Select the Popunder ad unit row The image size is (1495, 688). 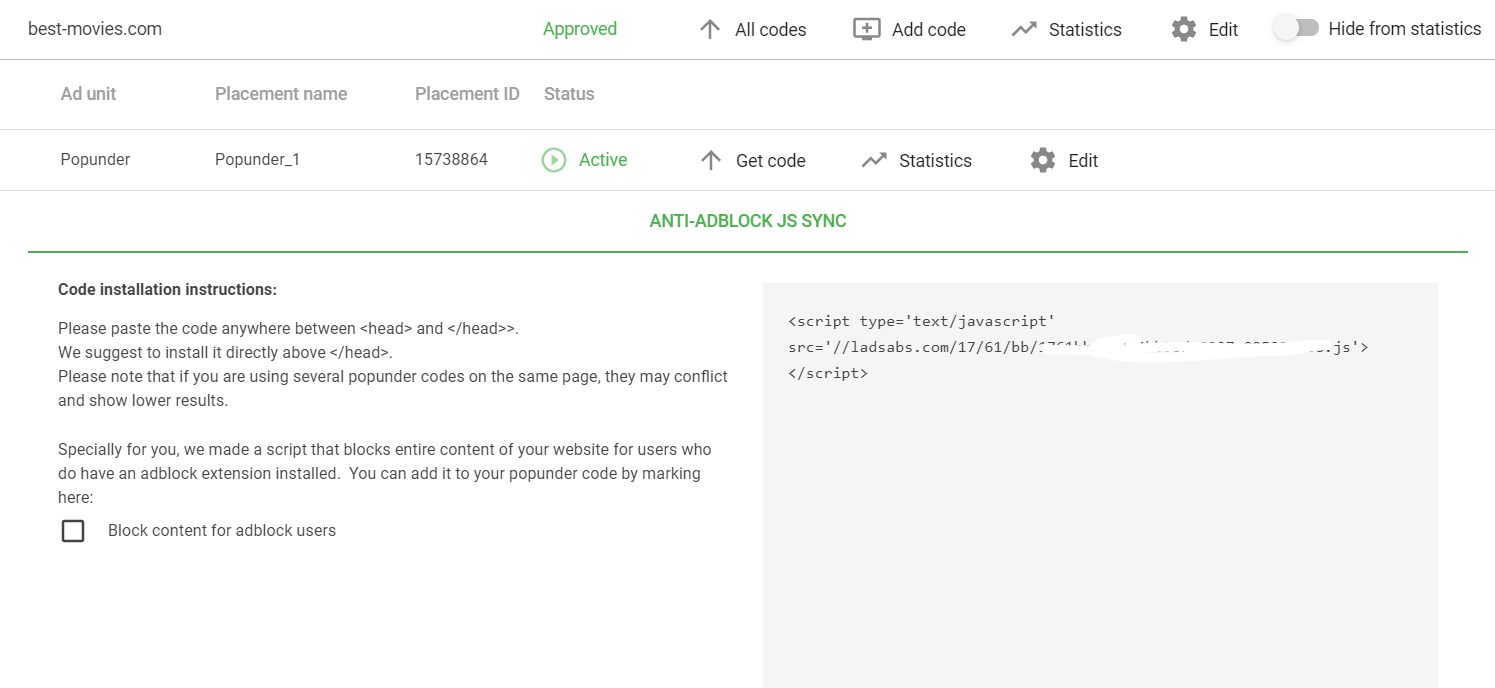pos(95,159)
